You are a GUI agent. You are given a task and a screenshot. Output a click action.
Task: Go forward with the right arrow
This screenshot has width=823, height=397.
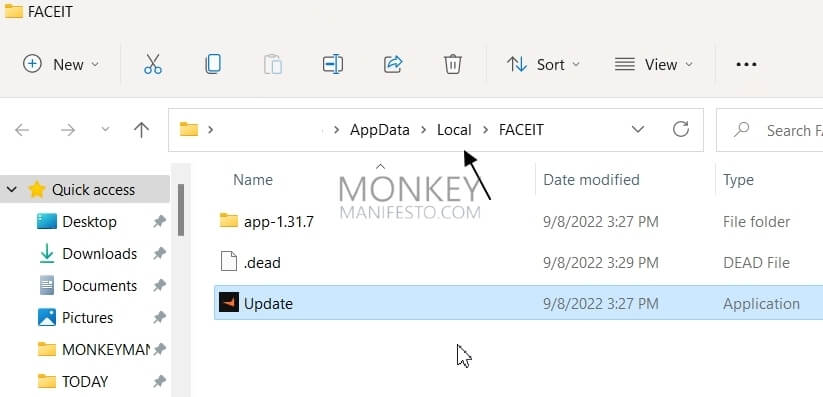tap(68, 130)
